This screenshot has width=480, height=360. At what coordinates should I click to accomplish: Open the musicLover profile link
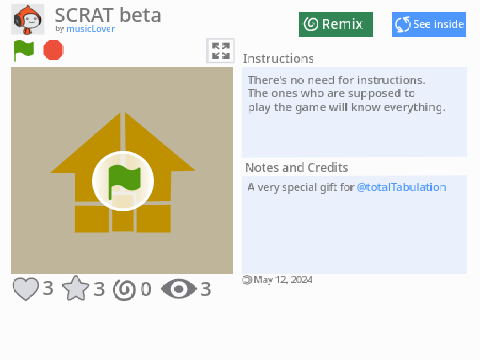(x=90, y=29)
